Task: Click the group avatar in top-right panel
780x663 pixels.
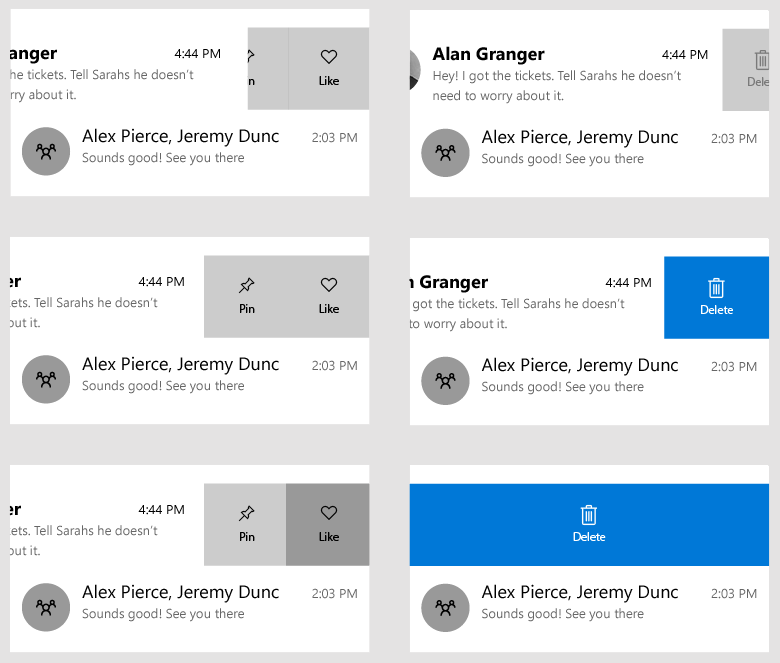Action: point(445,153)
